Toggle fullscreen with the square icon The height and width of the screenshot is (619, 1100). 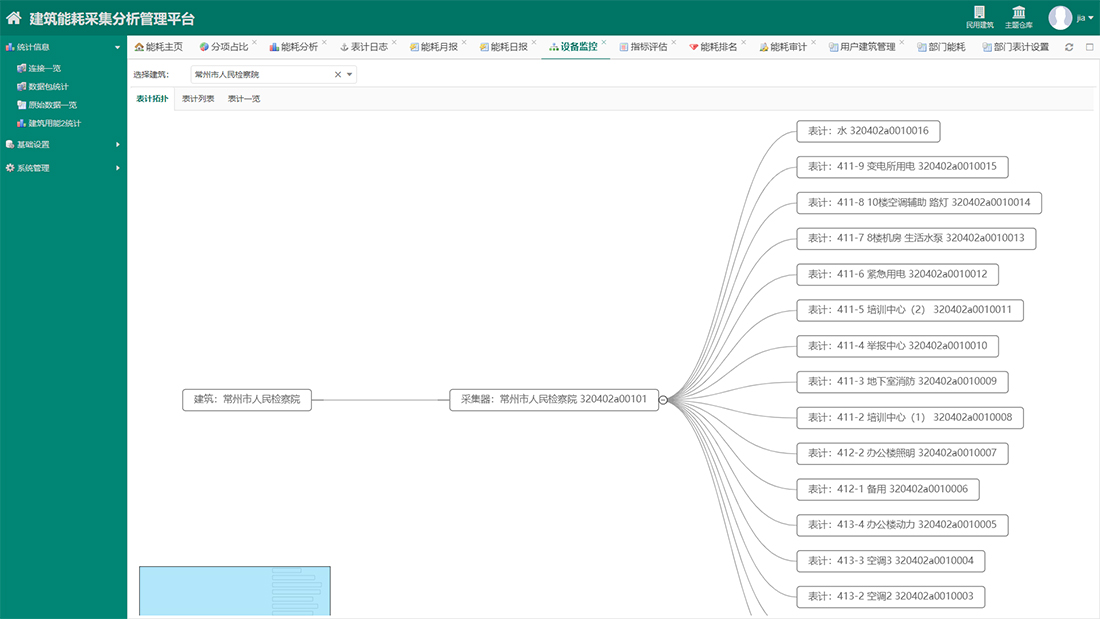1089,47
